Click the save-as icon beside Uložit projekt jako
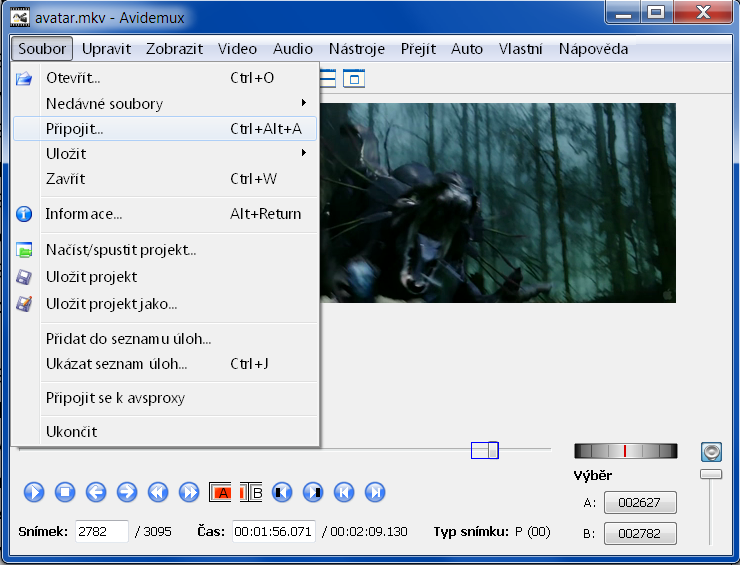Viewport: 740px width, 565px height. (x=24, y=304)
